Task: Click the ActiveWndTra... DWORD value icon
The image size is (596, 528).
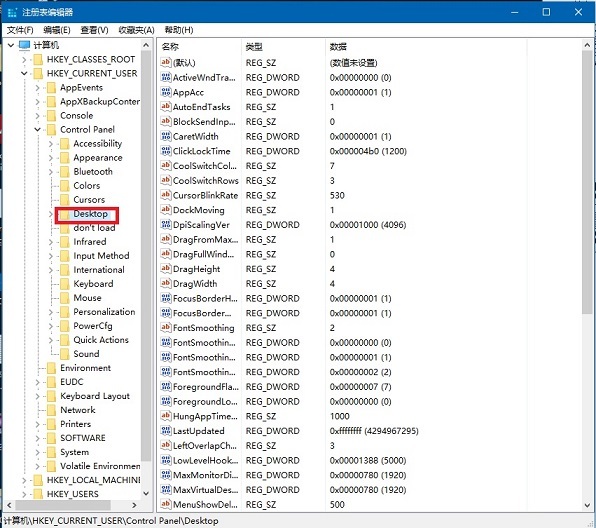Action: coord(166,78)
